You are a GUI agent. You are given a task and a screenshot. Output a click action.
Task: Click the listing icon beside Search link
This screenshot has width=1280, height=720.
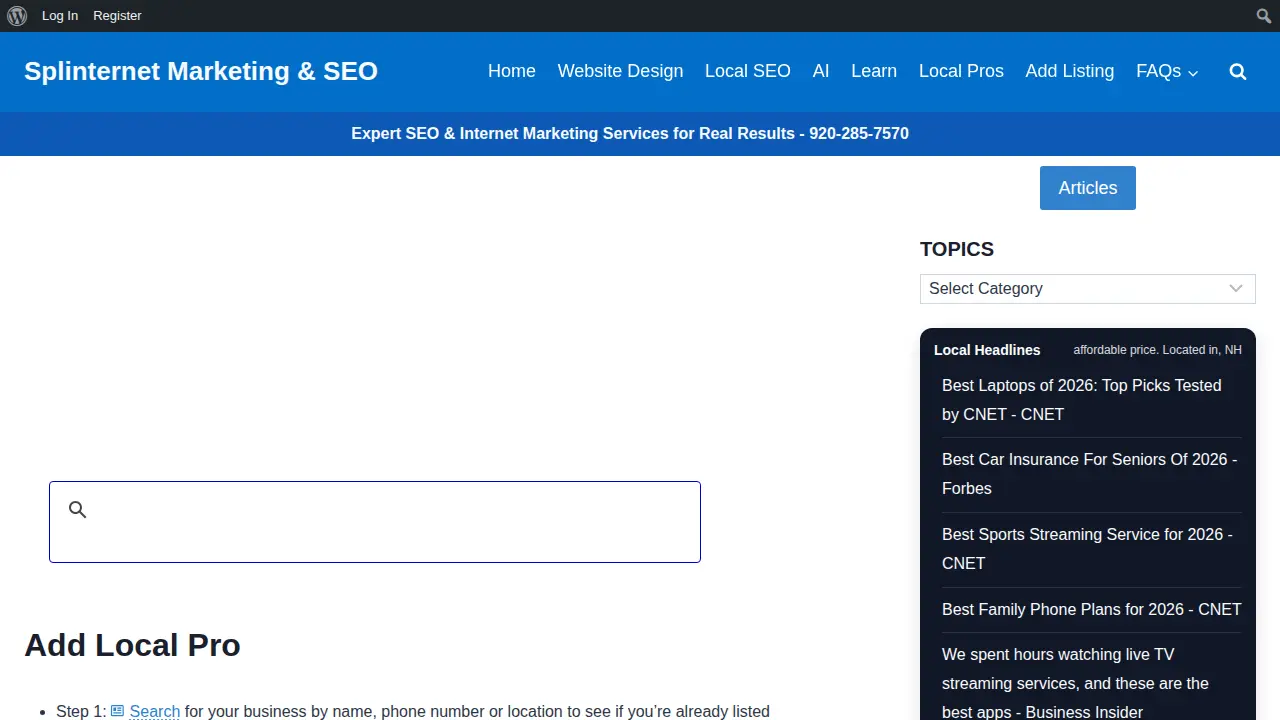(117, 711)
